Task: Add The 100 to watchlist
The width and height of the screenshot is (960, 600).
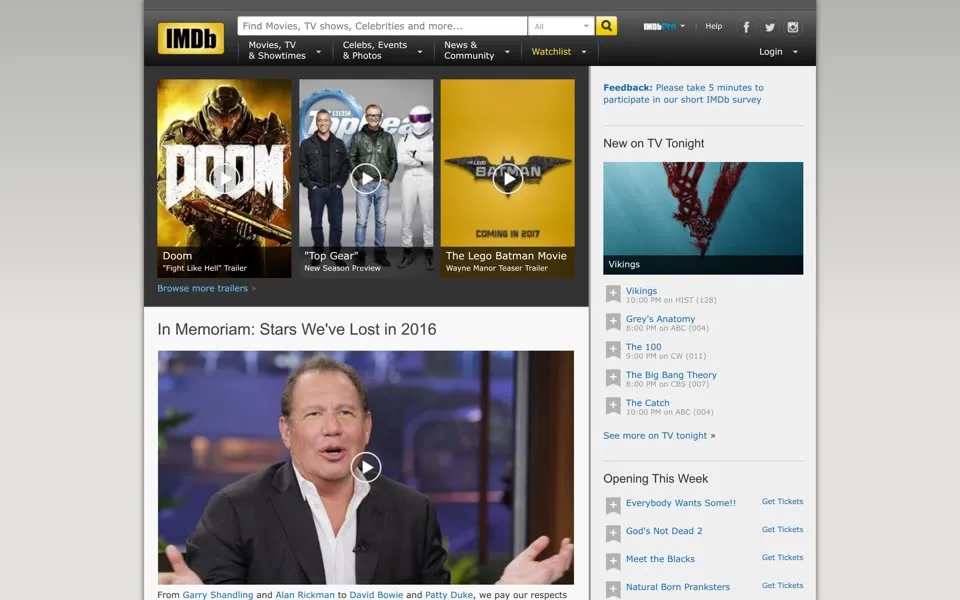Action: click(613, 350)
